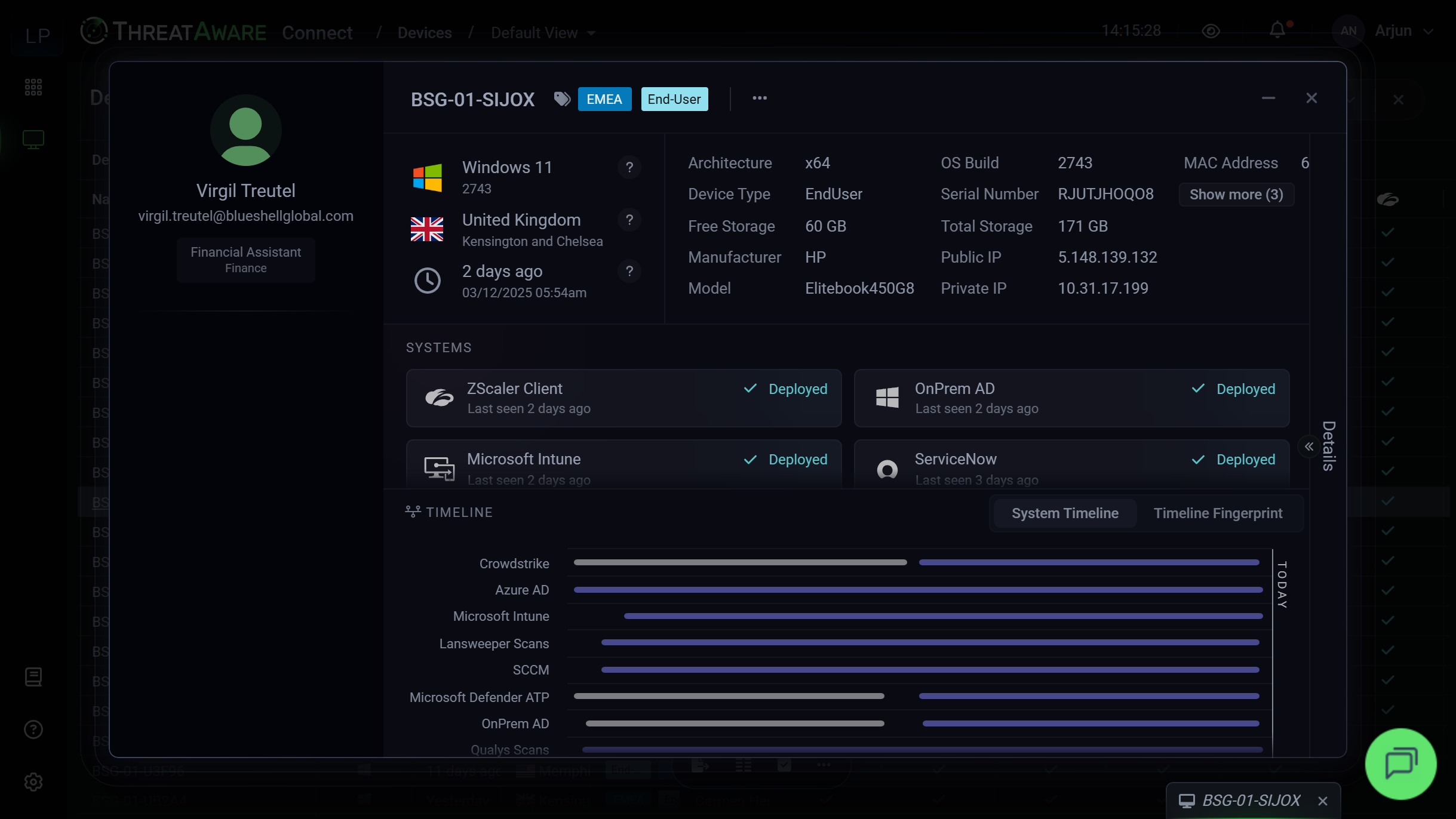Click the help icon next to Windows 11
Image resolution: width=1456 pixels, height=819 pixels.
629,168
